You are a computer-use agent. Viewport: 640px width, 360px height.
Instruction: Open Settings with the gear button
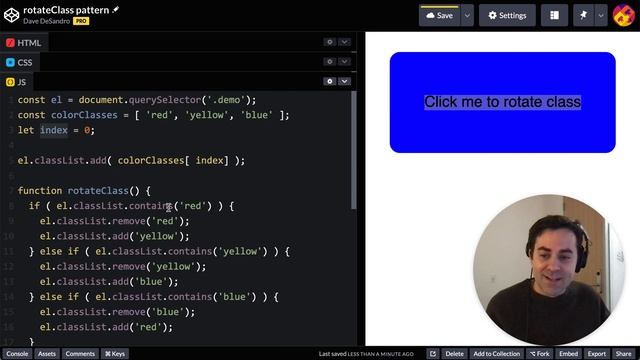click(x=507, y=16)
